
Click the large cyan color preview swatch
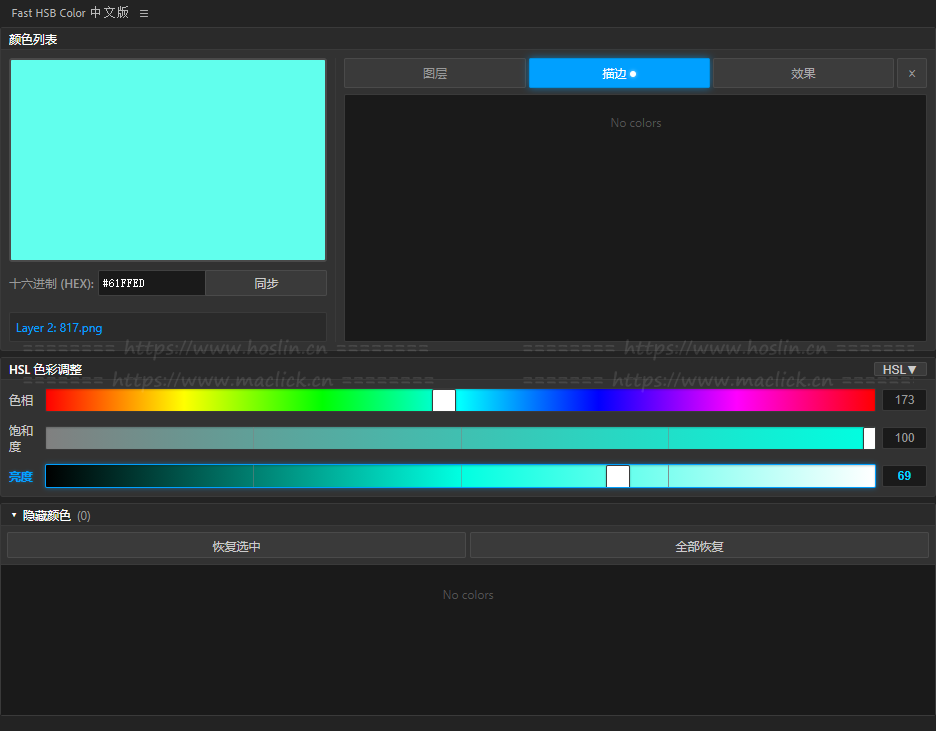[168, 160]
